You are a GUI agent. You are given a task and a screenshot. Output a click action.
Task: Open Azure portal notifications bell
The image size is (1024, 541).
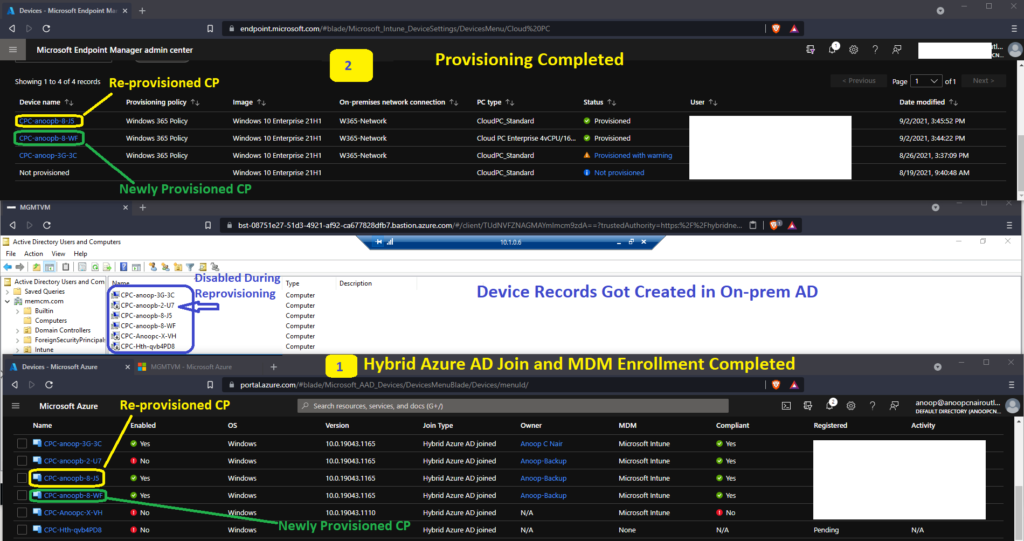tap(830, 405)
